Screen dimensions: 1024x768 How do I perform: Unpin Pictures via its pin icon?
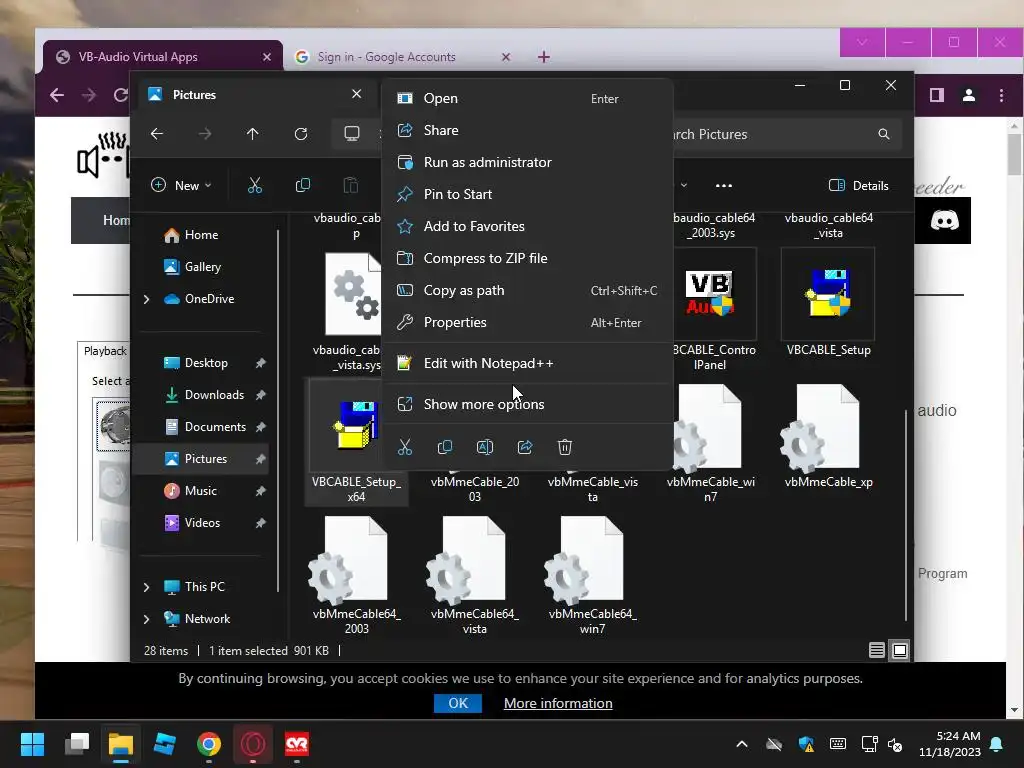pos(261,459)
